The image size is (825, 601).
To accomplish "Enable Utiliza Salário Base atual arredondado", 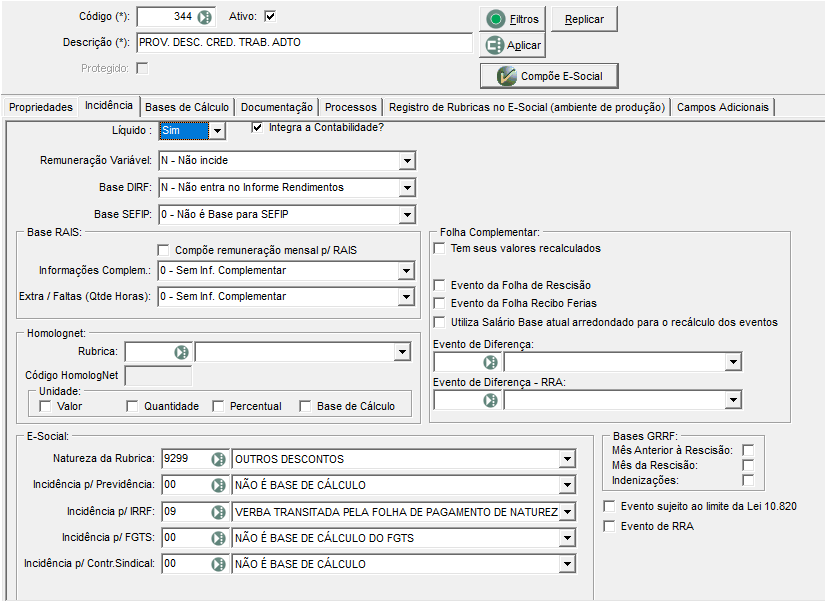I will pos(439,322).
